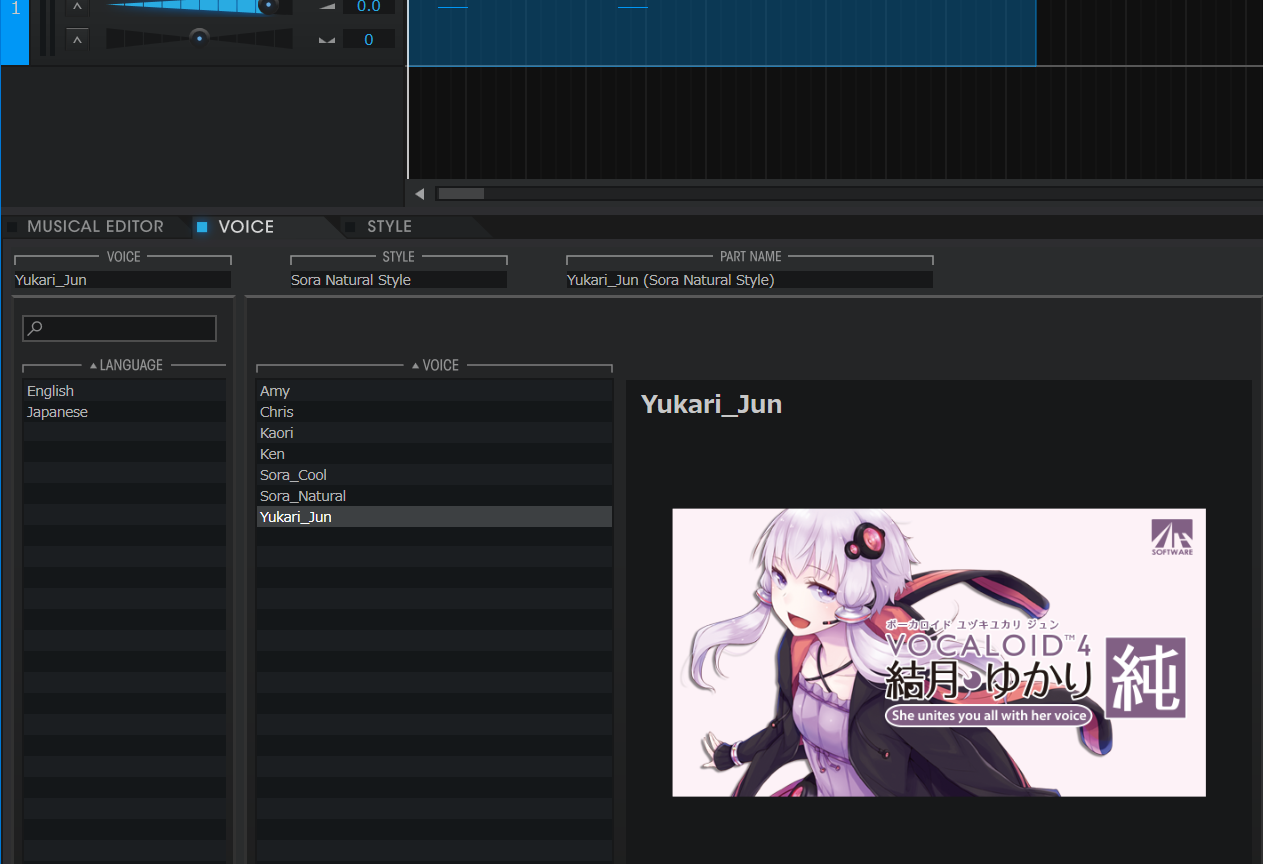The height and width of the screenshot is (864, 1263).
Task: Click the track 1 volume icon
Action: (327, 7)
